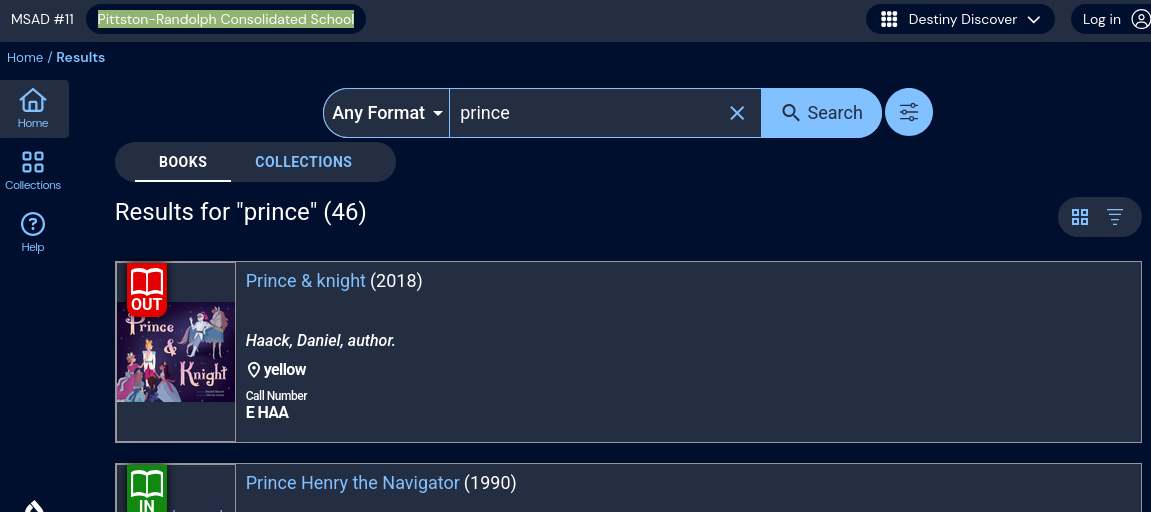The height and width of the screenshot is (512, 1151).
Task: Click the user account profile icon
Action: tap(1140, 19)
